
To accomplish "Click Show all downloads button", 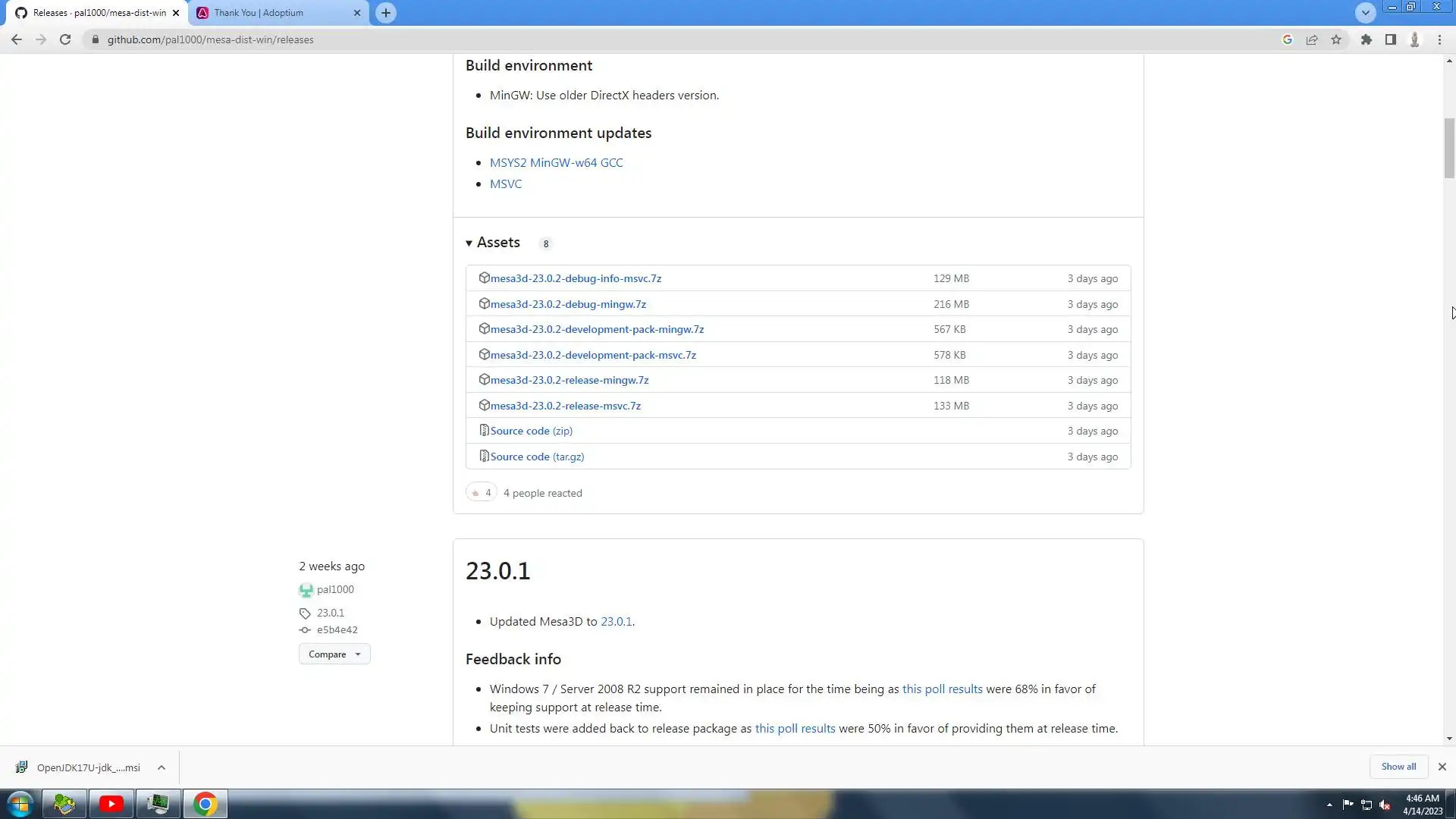I will [1398, 767].
